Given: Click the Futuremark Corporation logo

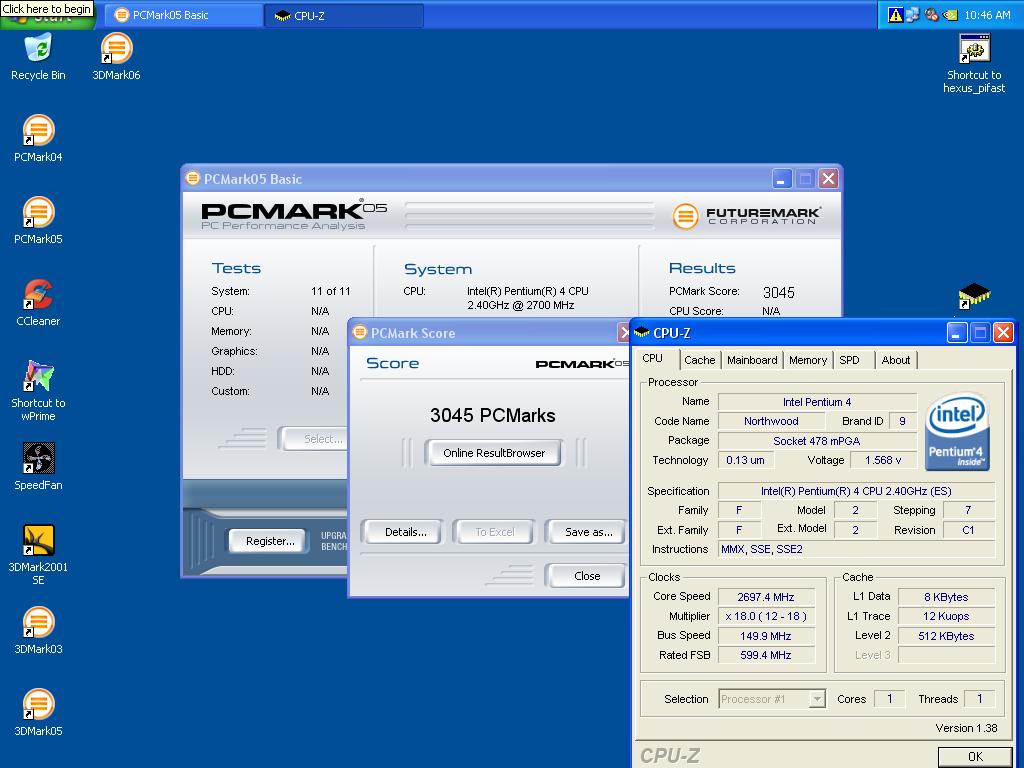Looking at the screenshot, I should click(x=746, y=216).
